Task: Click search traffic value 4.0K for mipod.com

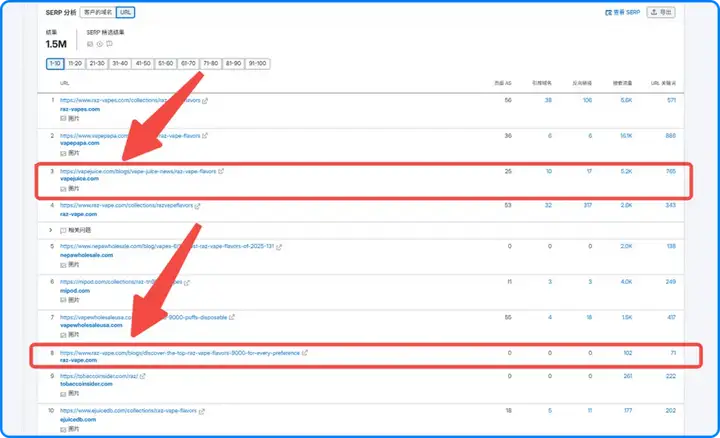Action: pyautogui.click(x=626, y=282)
